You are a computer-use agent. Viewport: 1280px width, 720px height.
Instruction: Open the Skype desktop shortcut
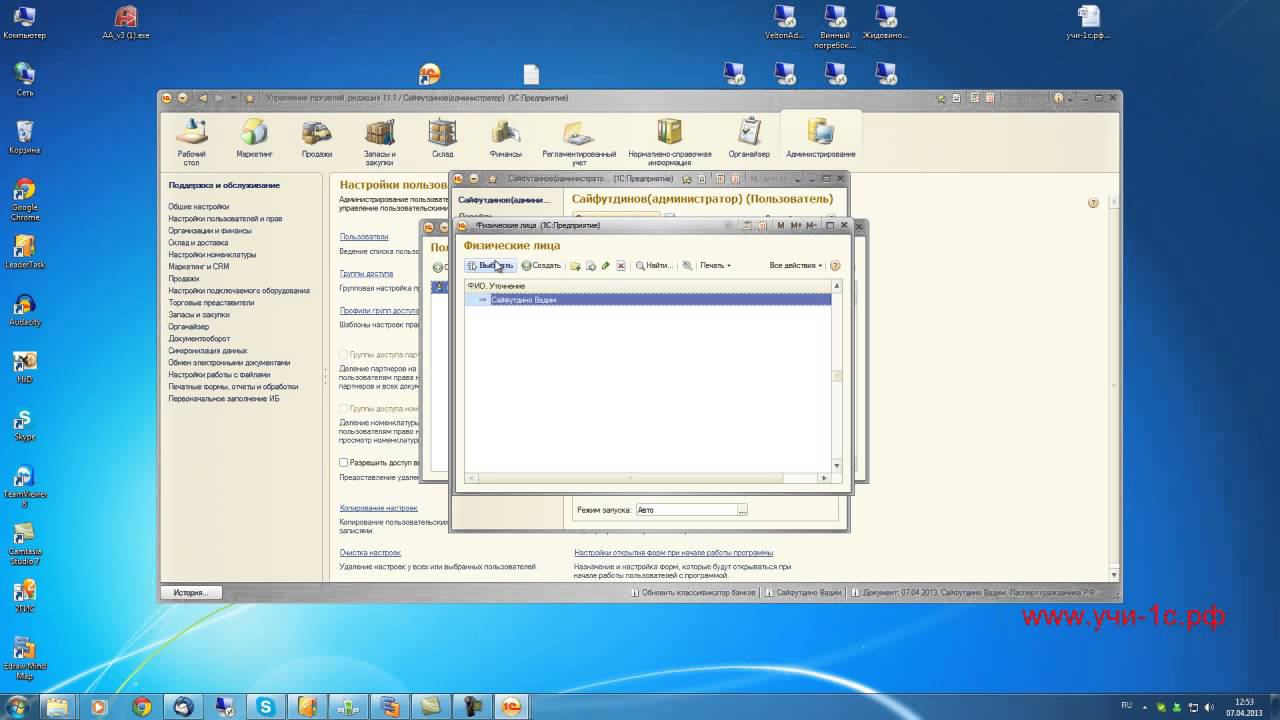point(25,424)
